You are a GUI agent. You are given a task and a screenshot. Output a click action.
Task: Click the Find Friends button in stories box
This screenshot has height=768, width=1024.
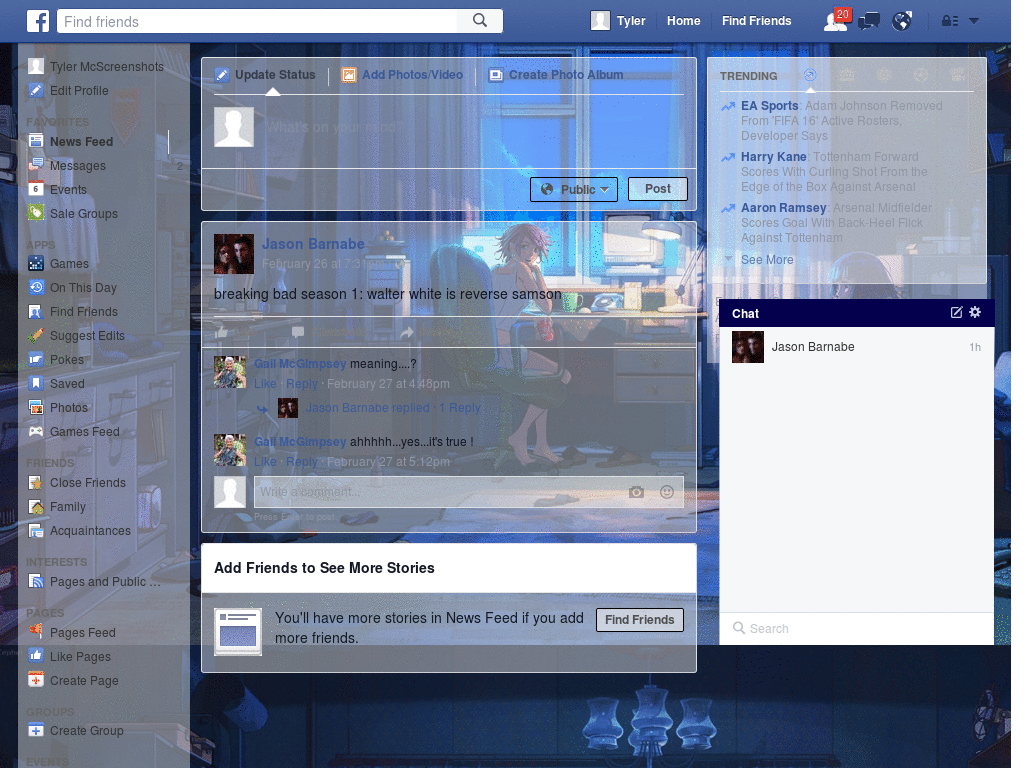tap(639, 620)
